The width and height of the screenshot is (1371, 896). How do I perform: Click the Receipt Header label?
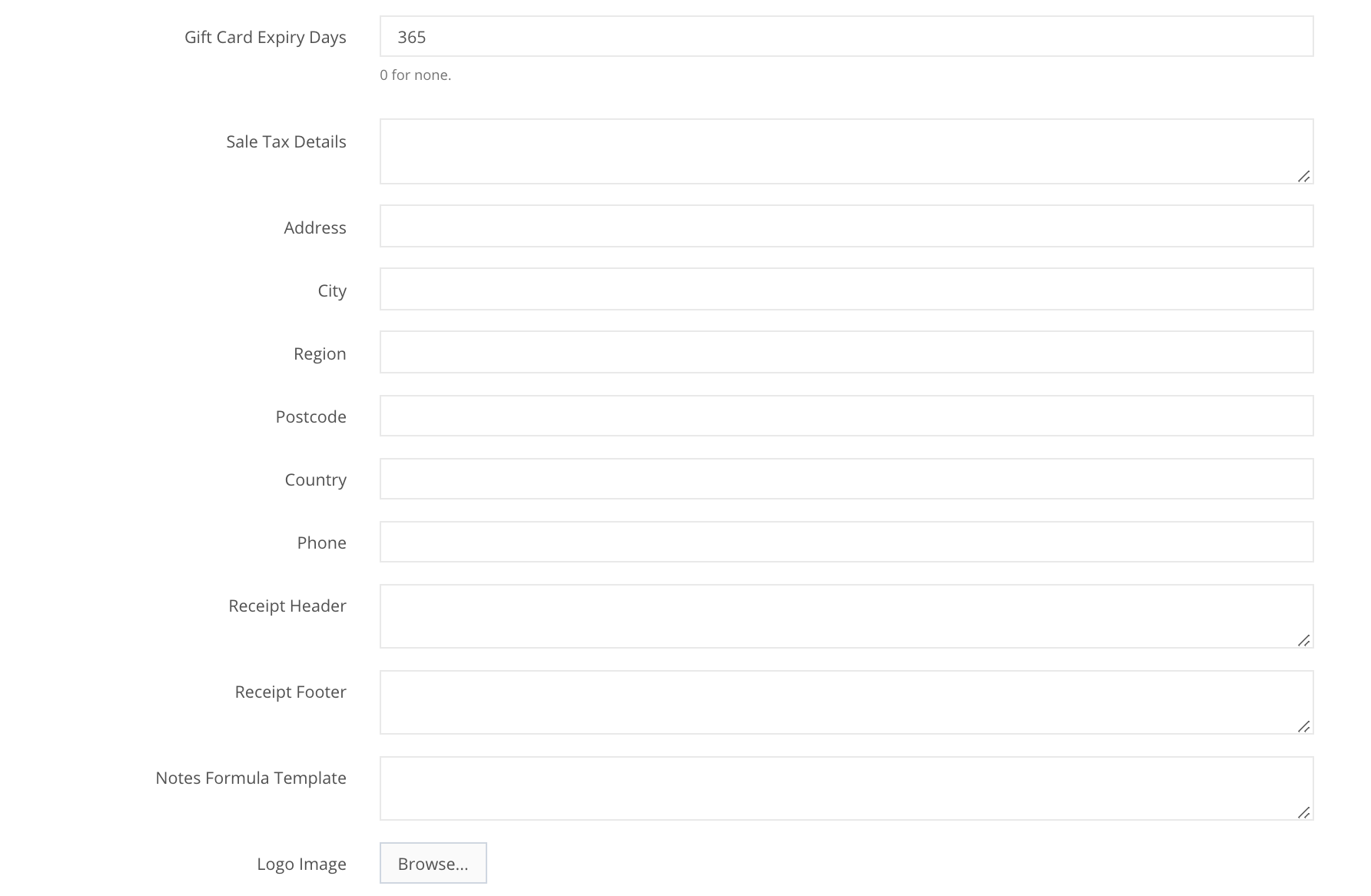point(287,606)
